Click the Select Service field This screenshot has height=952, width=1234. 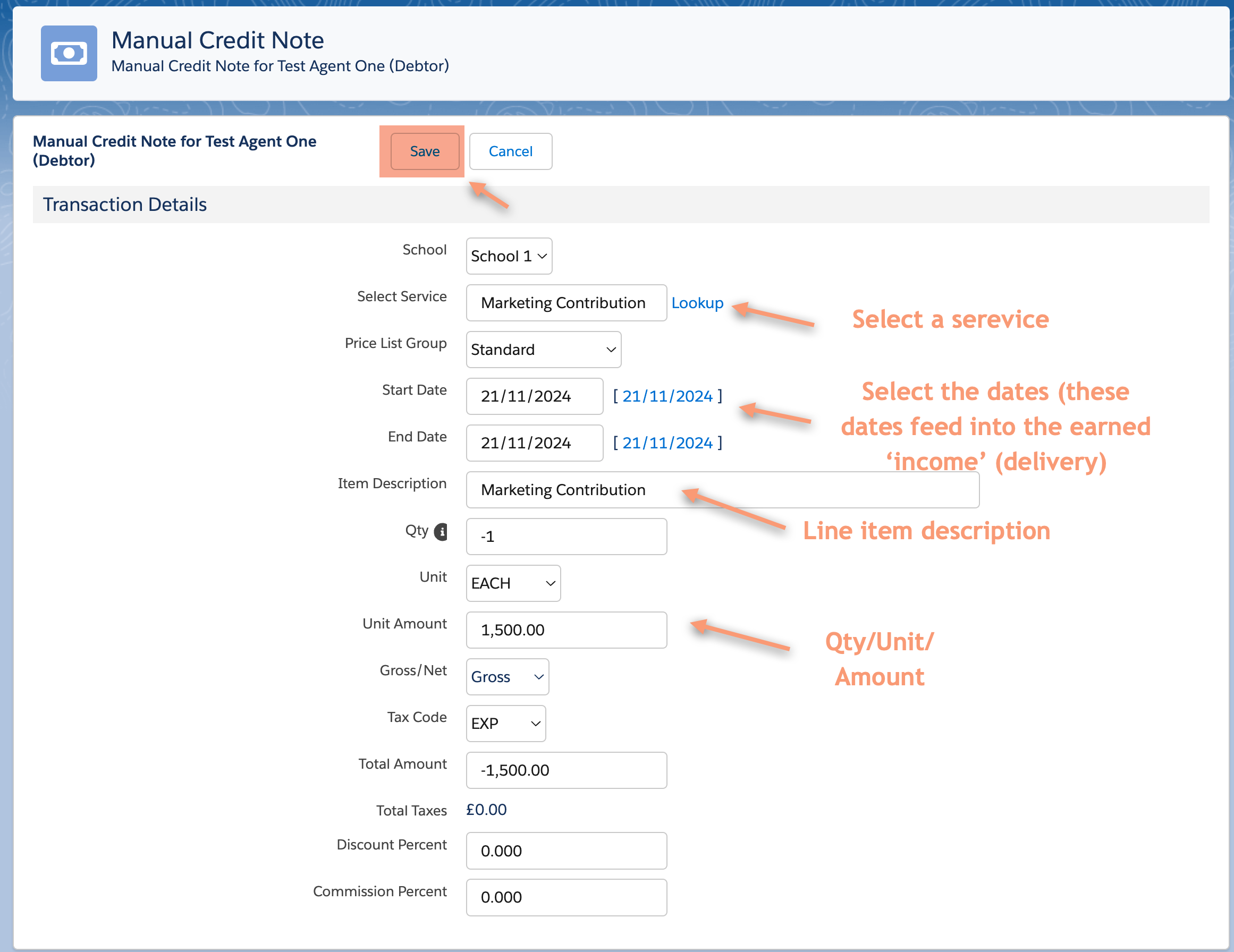point(565,303)
